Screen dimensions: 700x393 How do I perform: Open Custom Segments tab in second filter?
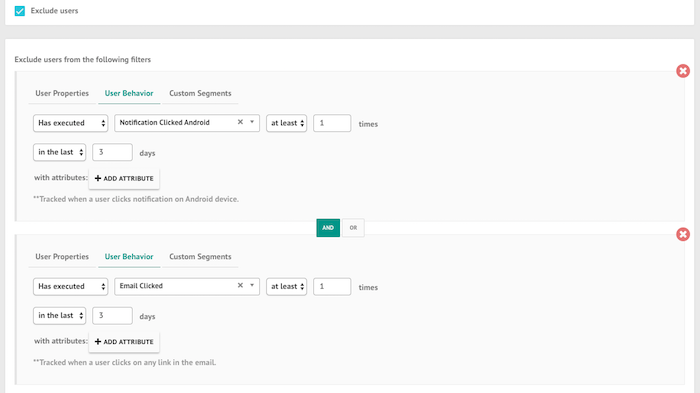[x=200, y=257]
